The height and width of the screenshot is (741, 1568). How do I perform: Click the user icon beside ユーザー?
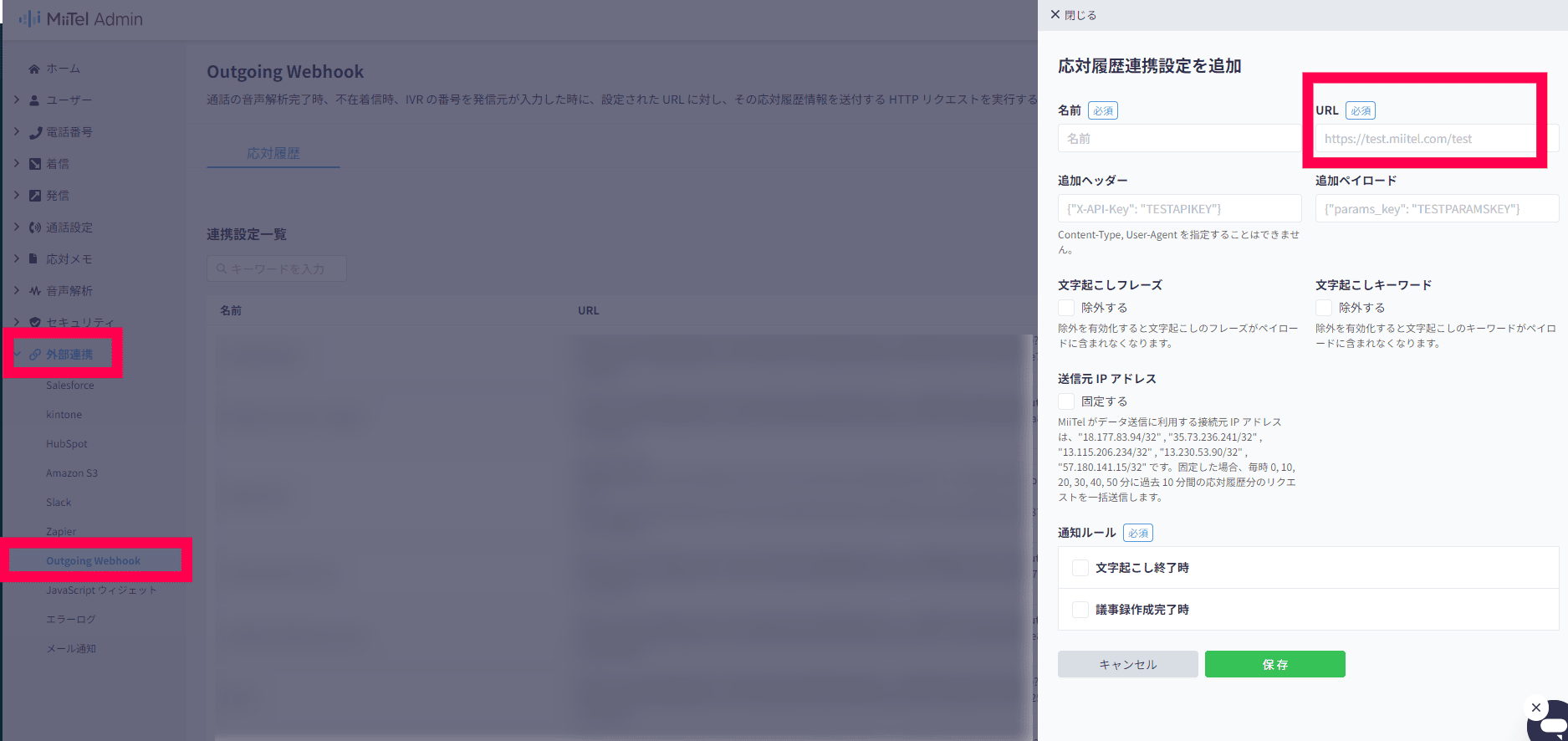pyautogui.click(x=34, y=100)
